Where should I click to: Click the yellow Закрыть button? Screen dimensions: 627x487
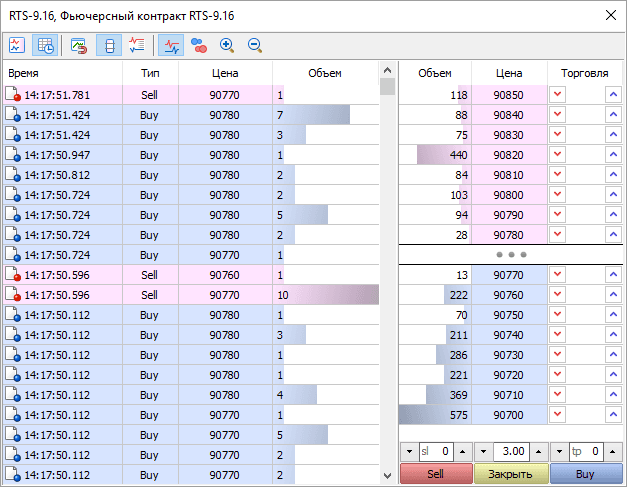(511, 474)
